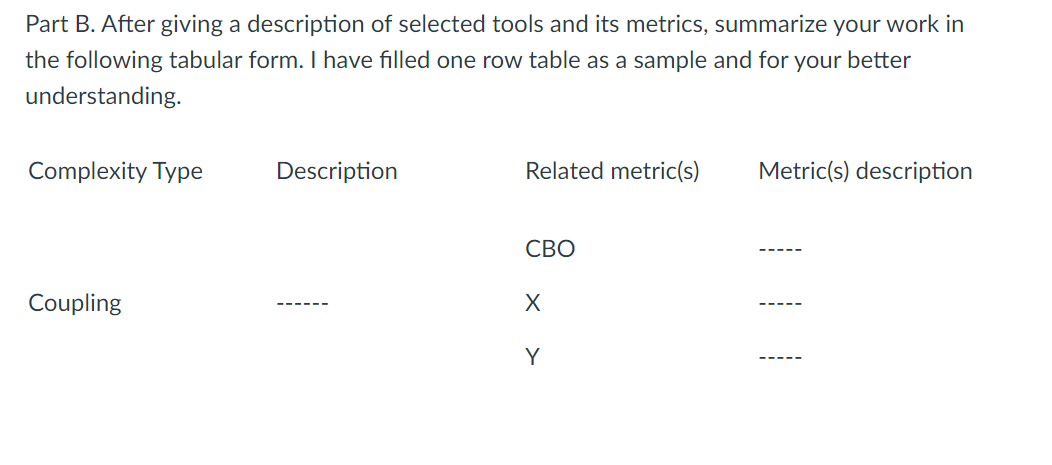Screen dimensions: 1052x465
Task: Select the "Related metric(s)" column header
Action: point(612,171)
